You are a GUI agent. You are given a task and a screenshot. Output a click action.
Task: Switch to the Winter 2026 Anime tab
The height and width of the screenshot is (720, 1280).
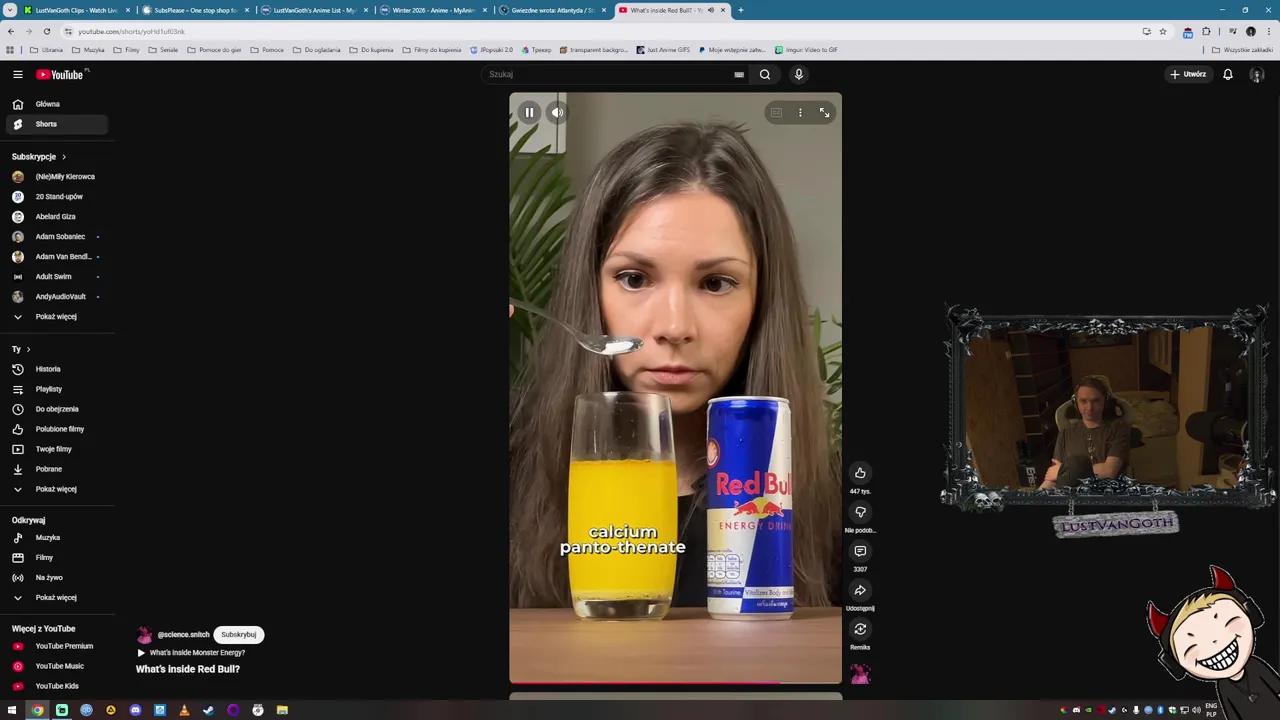pos(433,10)
